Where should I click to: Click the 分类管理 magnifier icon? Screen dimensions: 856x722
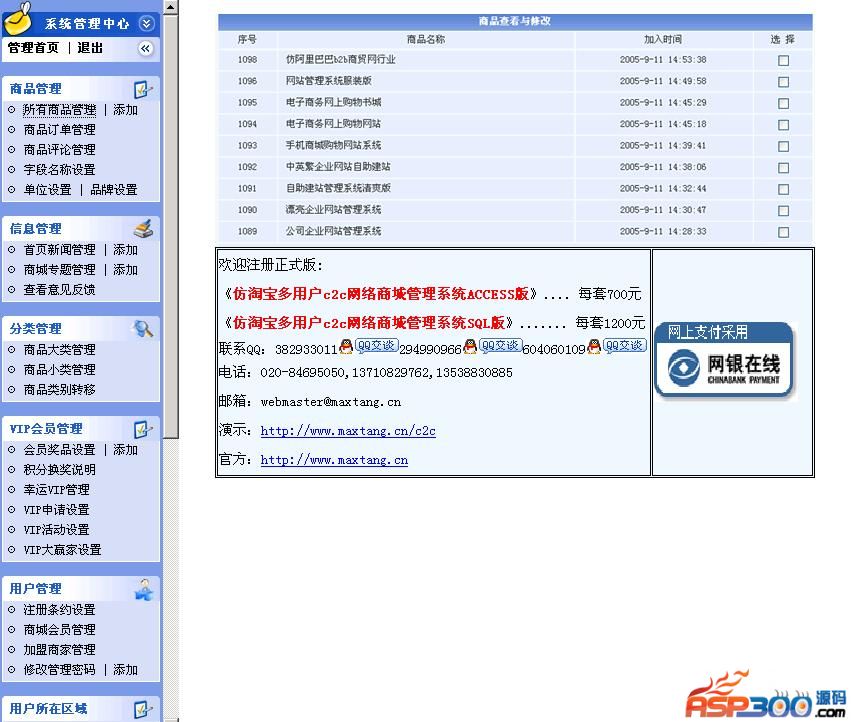tap(143, 328)
